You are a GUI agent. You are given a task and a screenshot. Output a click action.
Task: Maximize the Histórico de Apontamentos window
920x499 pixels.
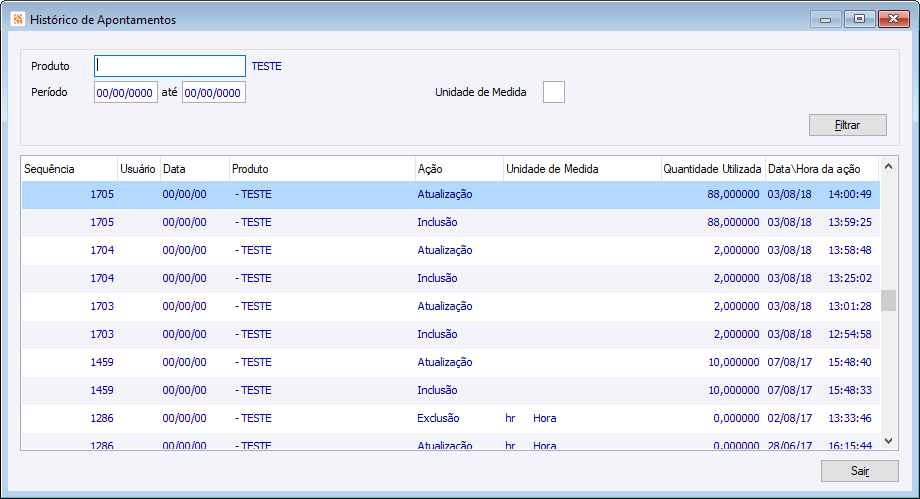tap(860, 19)
